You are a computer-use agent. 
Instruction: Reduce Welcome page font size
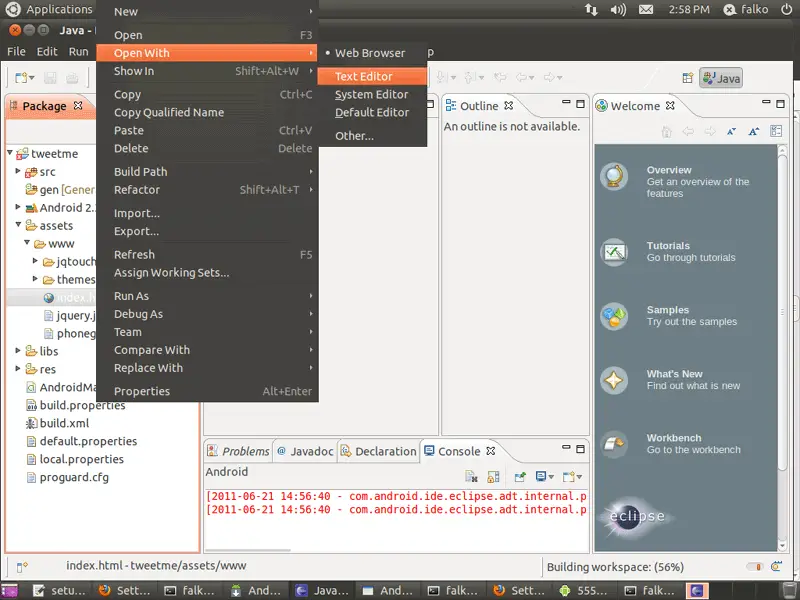coord(732,132)
